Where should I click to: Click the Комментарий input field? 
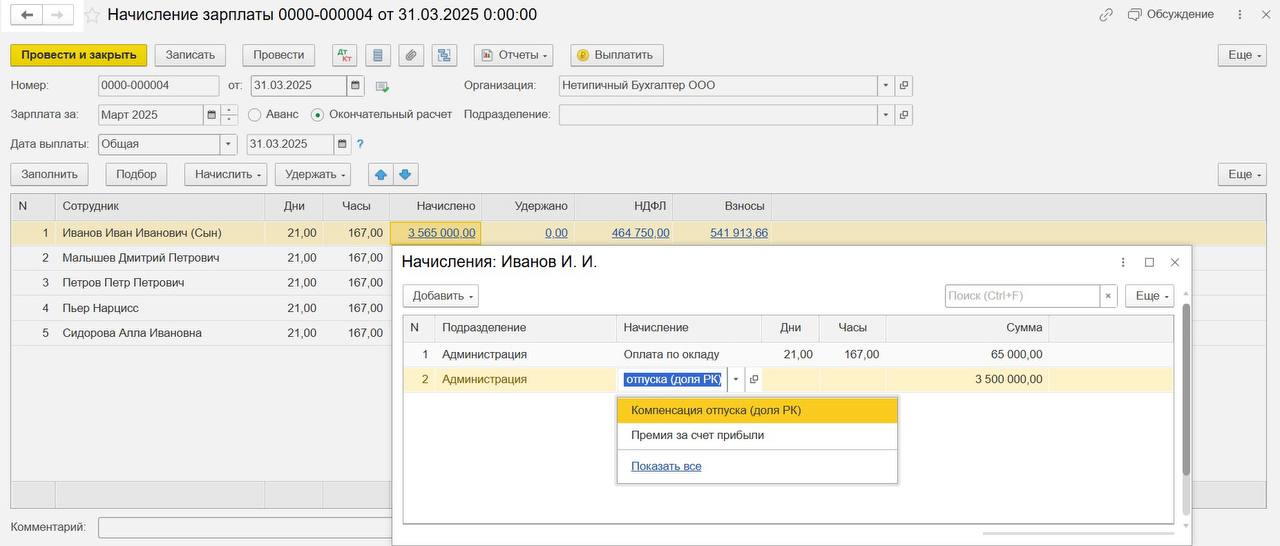[244, 527]
